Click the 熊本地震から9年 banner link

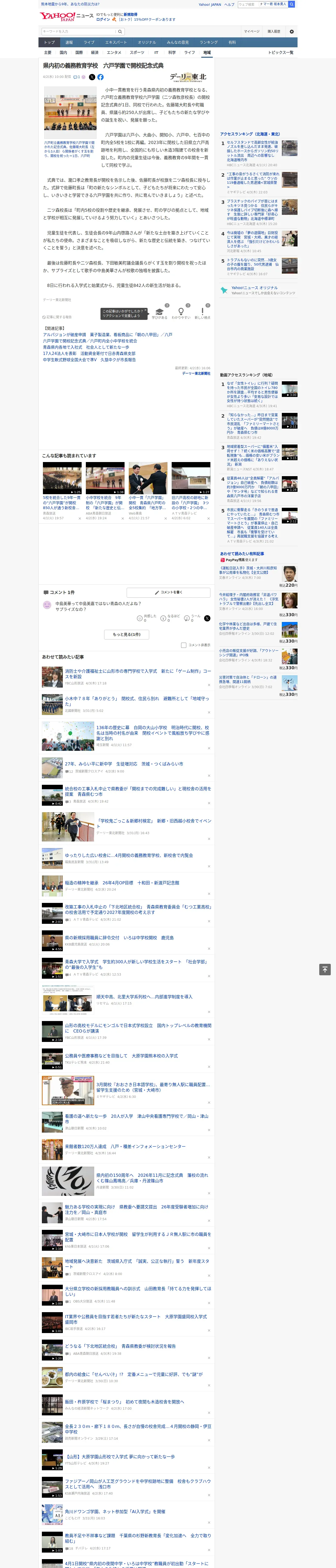coord(70,4)
